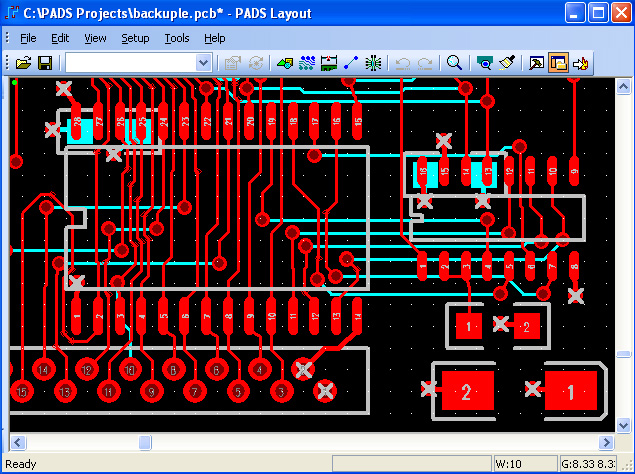Click the Redo arrow icon
This screenshot has height=474, width=635.
point(425,63)
